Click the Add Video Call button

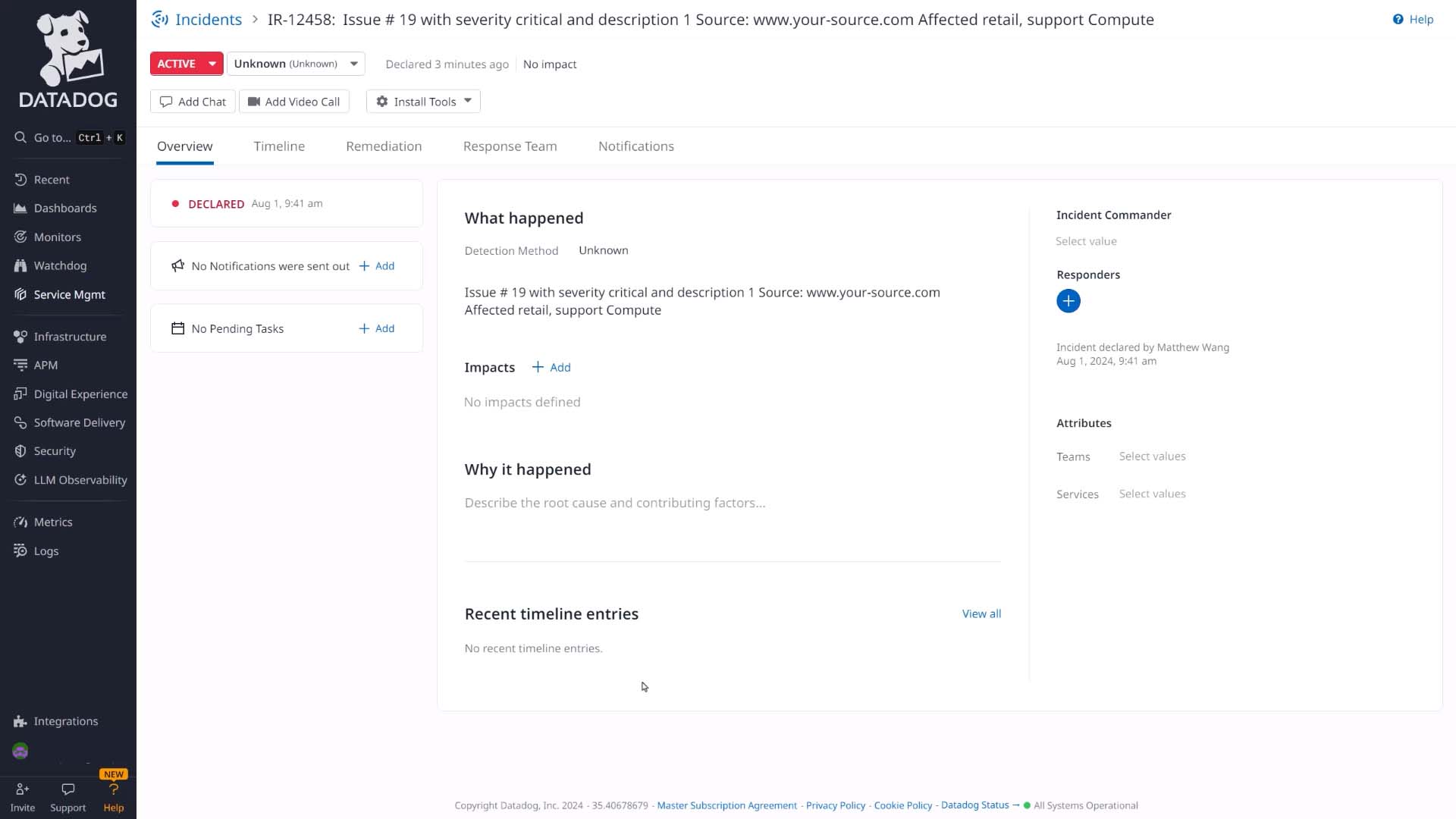coord(294,102)
